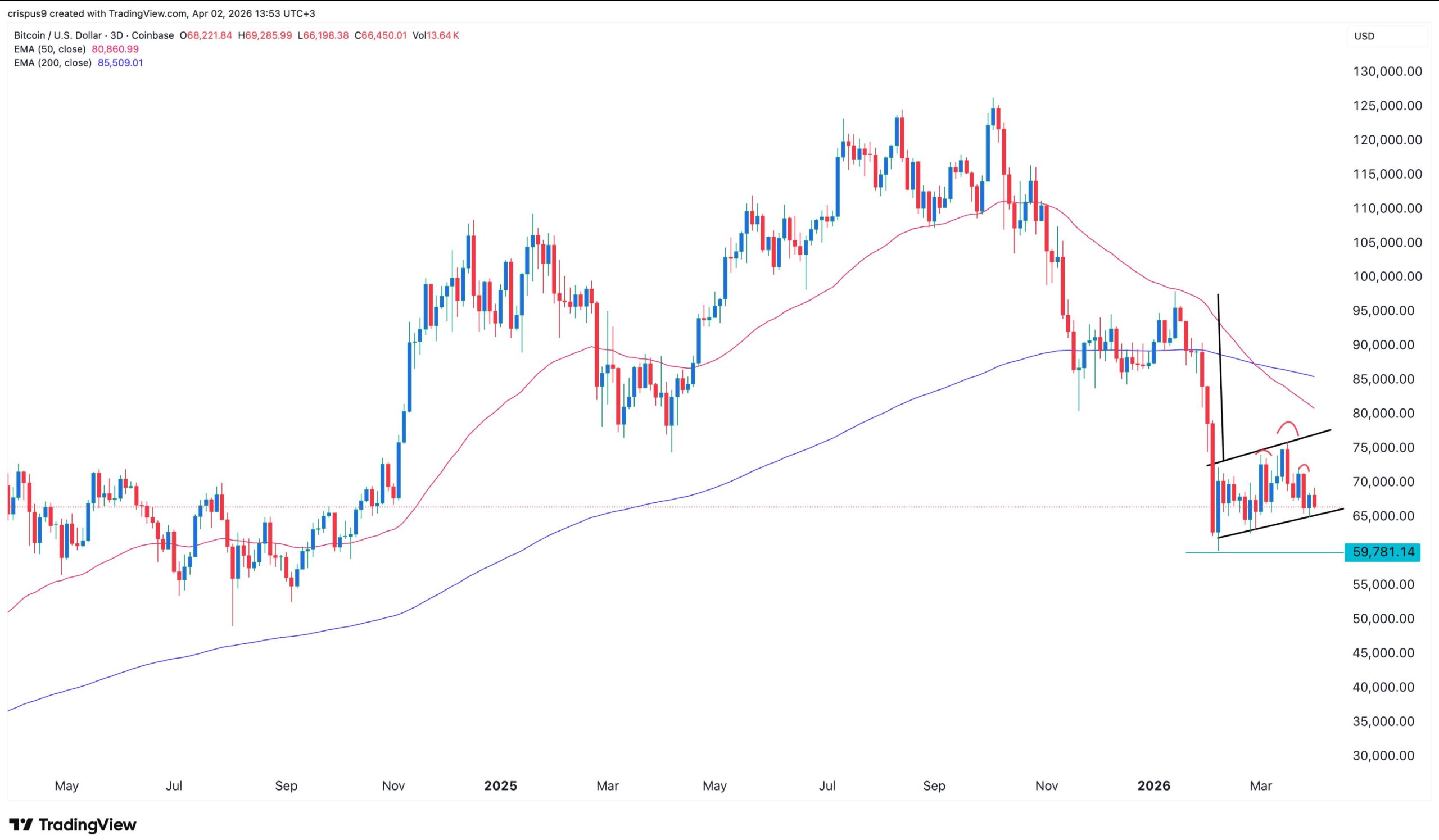Image resolution: width=1439 pixels, height=840 pixels.
Task: Click the EMA 50 value 80,860.99
Action: tap(115, 49)
